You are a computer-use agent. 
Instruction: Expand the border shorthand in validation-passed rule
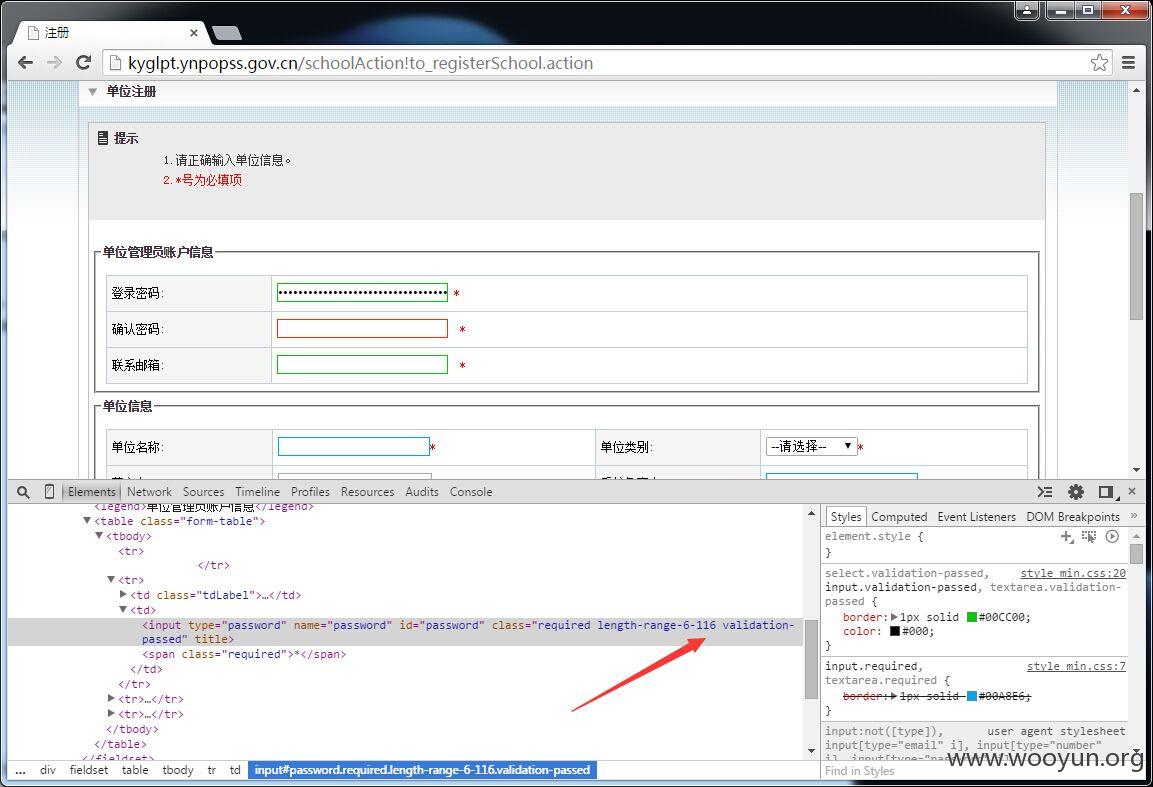894,617
